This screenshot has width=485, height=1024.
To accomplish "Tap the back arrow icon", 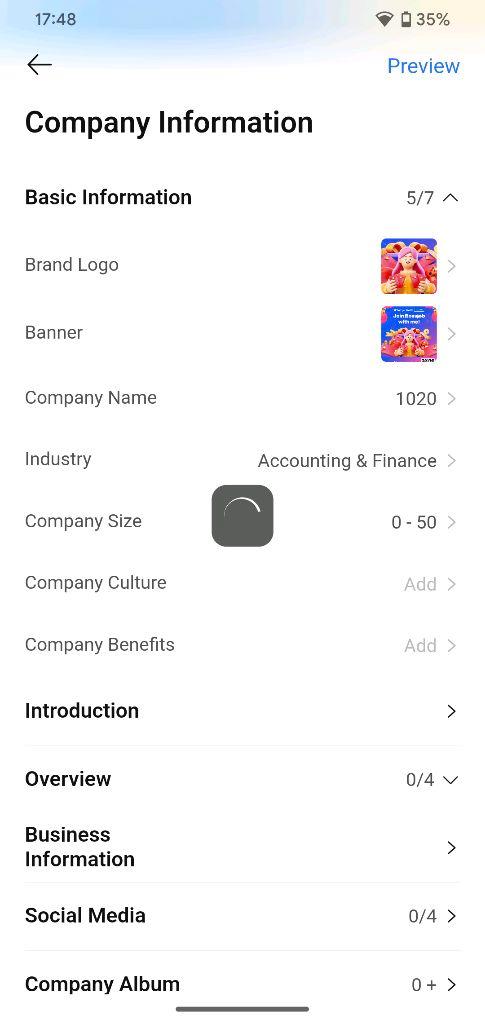I will 40,65.
